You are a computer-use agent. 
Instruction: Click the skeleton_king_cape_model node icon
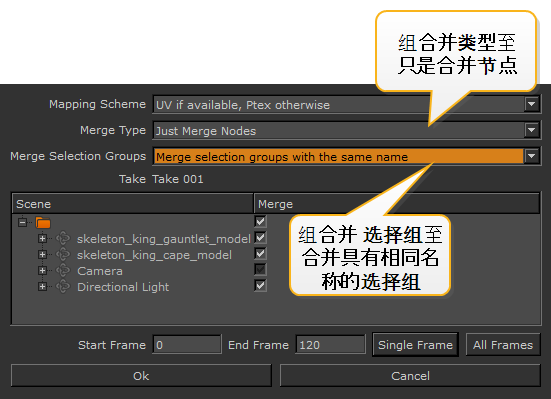63,254
